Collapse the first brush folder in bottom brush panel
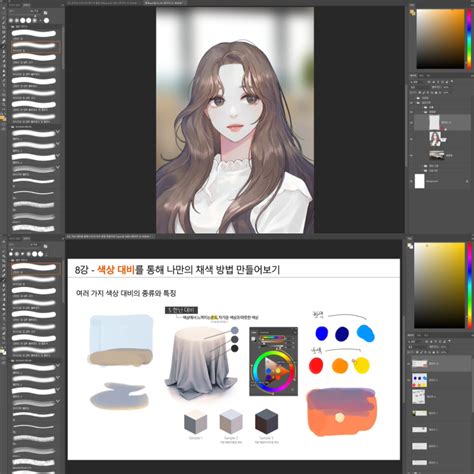 pyautogui.click(x=13, y=260)
